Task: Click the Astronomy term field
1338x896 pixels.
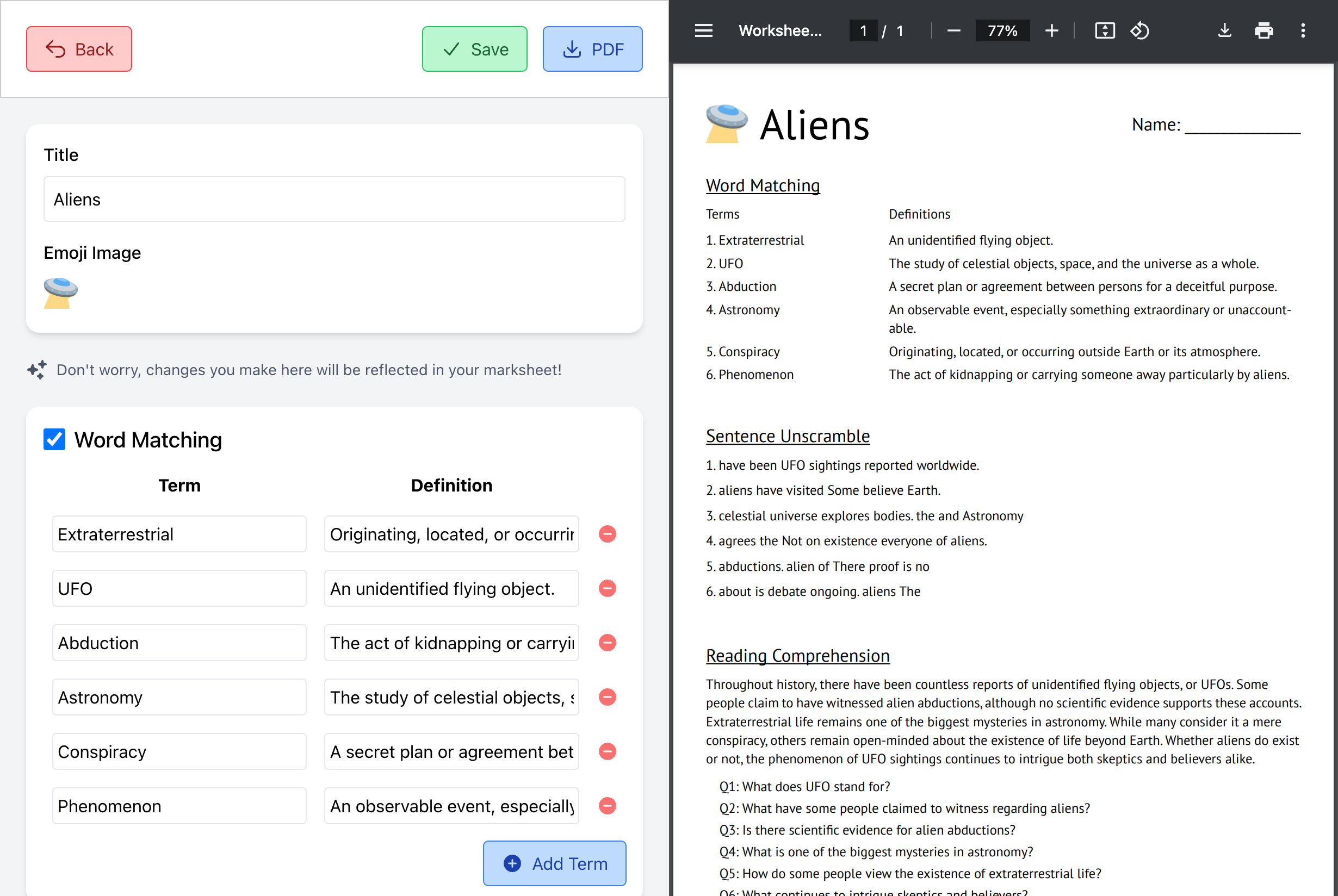Action: click(179, 697)
